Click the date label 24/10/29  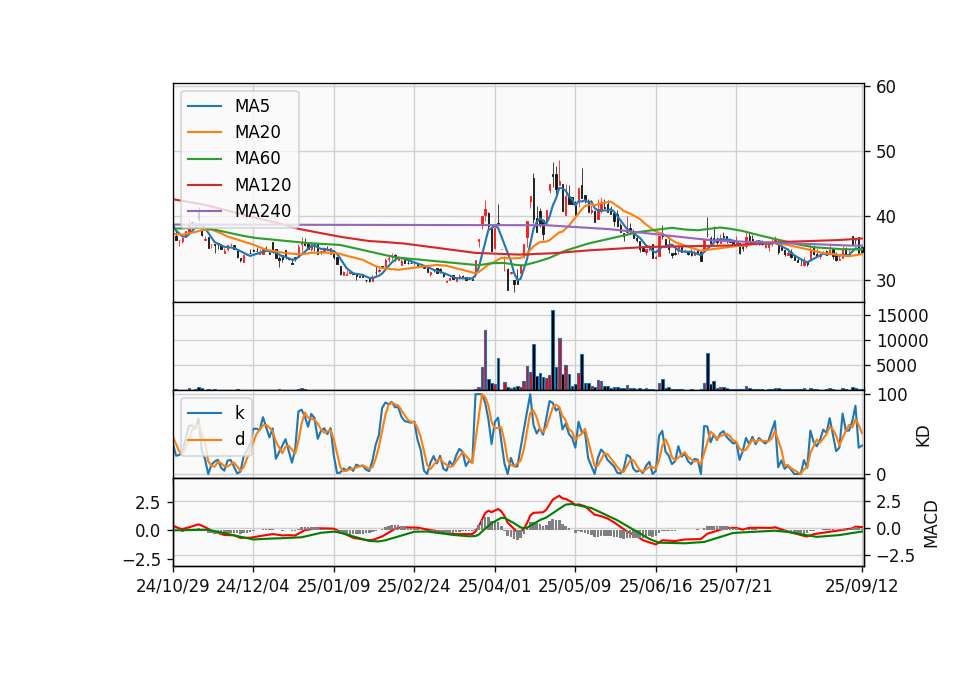pyautogui.click(x=173, y=586)
